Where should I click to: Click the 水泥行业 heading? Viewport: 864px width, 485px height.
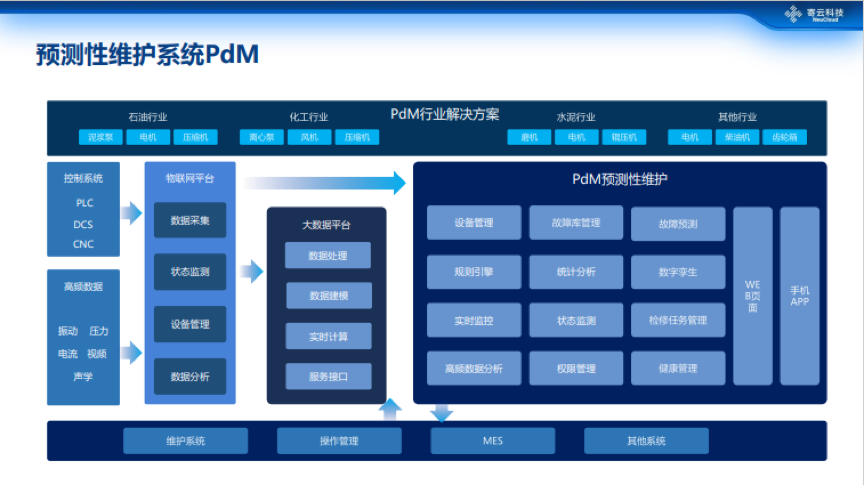[576, 117]
